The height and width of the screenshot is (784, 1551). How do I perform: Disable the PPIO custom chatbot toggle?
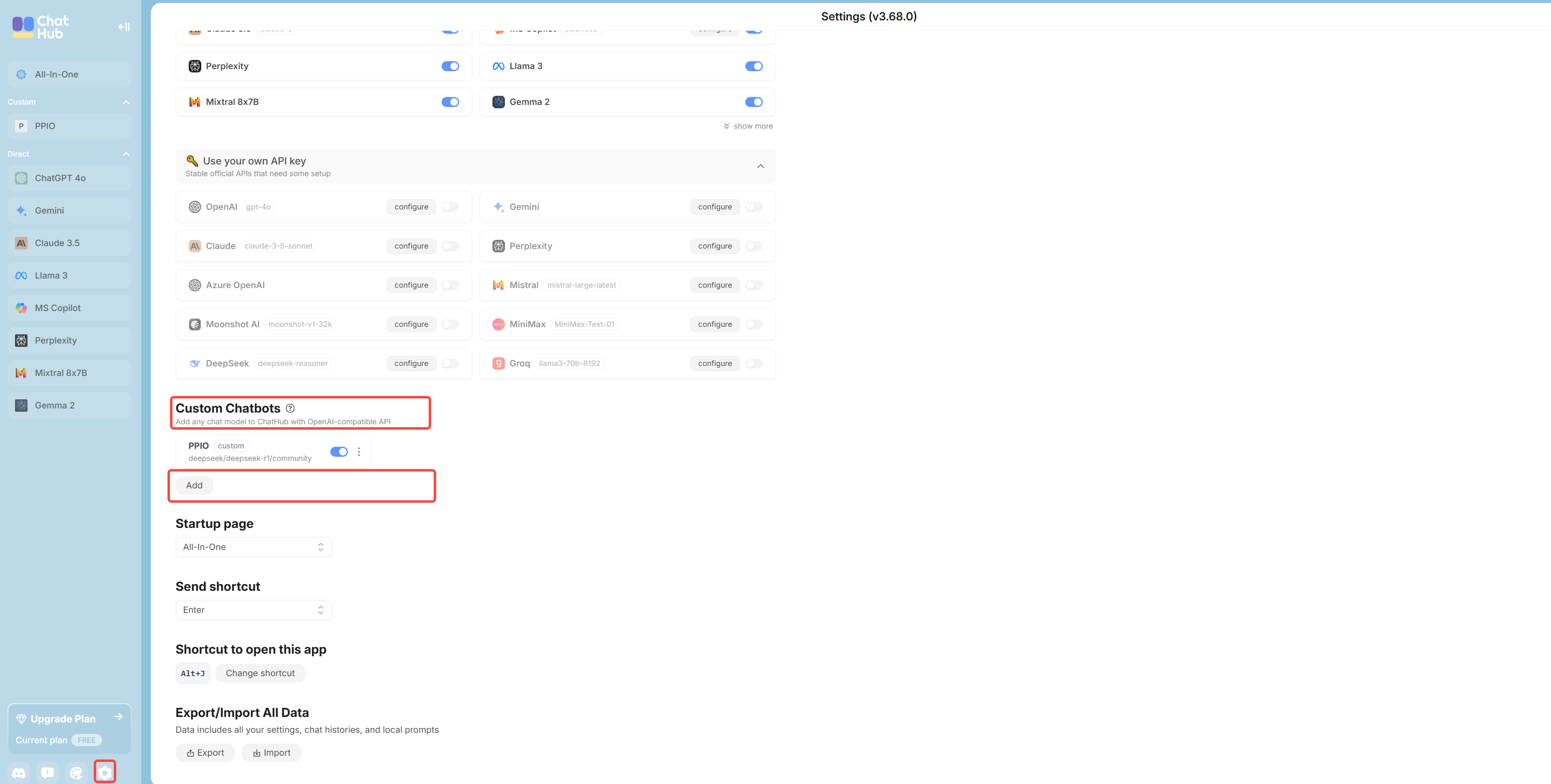tap(339, 451)
